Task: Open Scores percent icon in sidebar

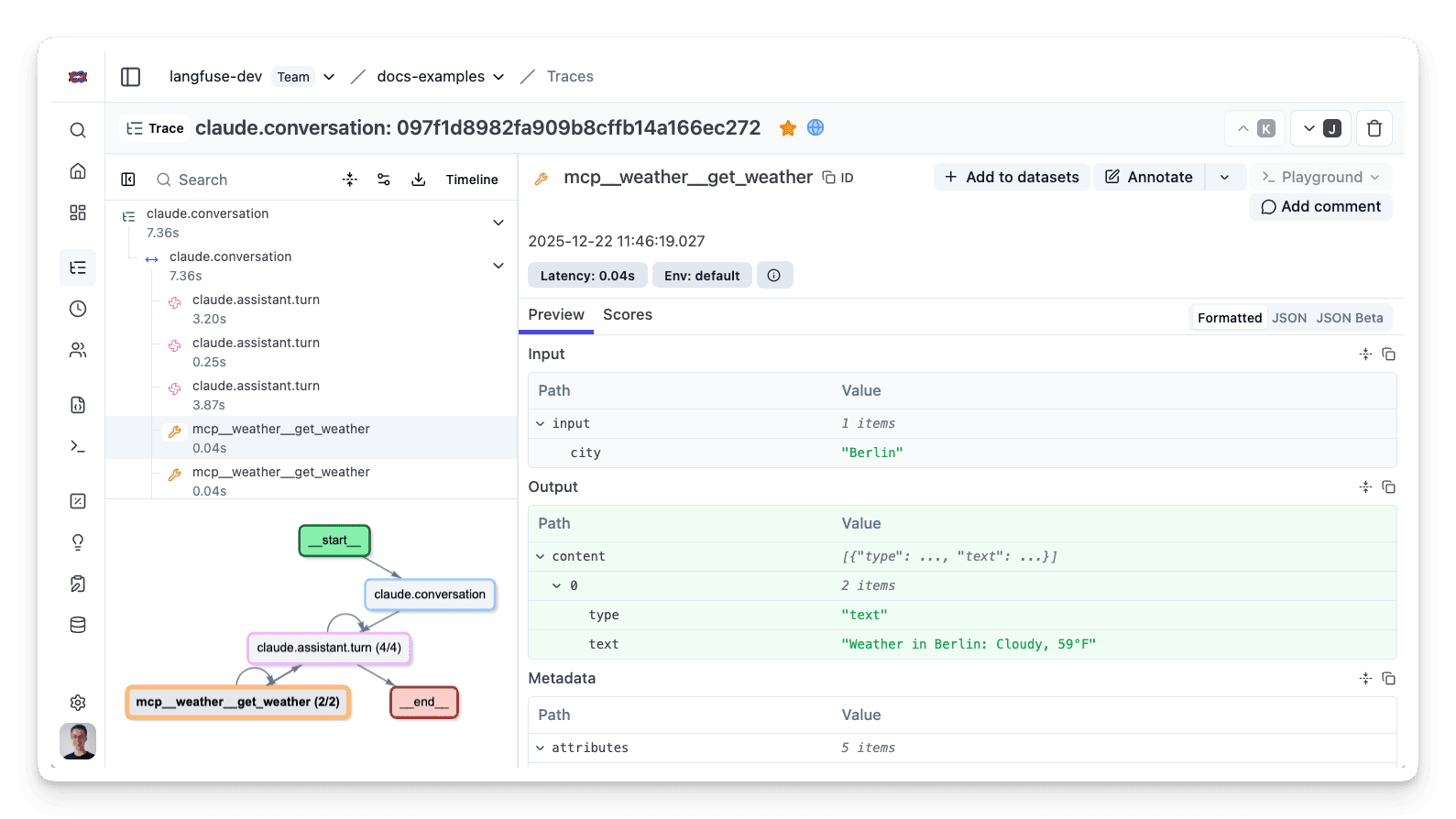Action: (x=78, y=501)
